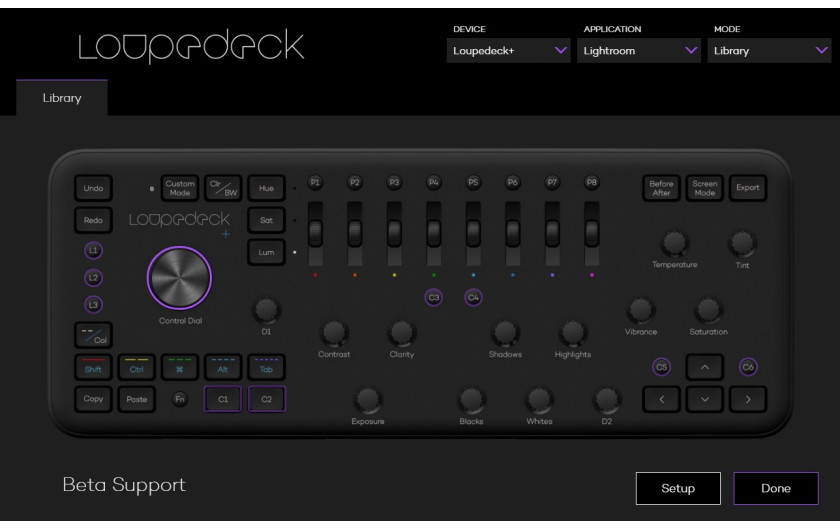Image resolution: width=840 pixels, height=530 pixels.
Task: Select the Exposure knob
Action: click(368, 400)
